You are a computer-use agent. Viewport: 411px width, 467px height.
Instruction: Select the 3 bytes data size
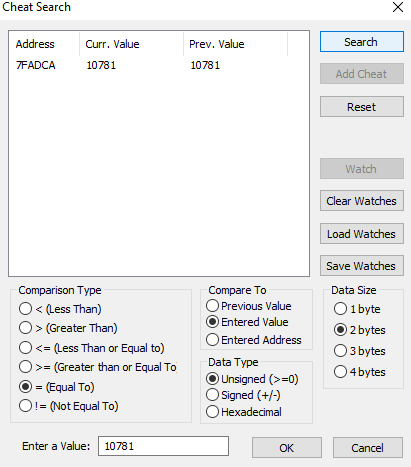[x=360, y=351]
